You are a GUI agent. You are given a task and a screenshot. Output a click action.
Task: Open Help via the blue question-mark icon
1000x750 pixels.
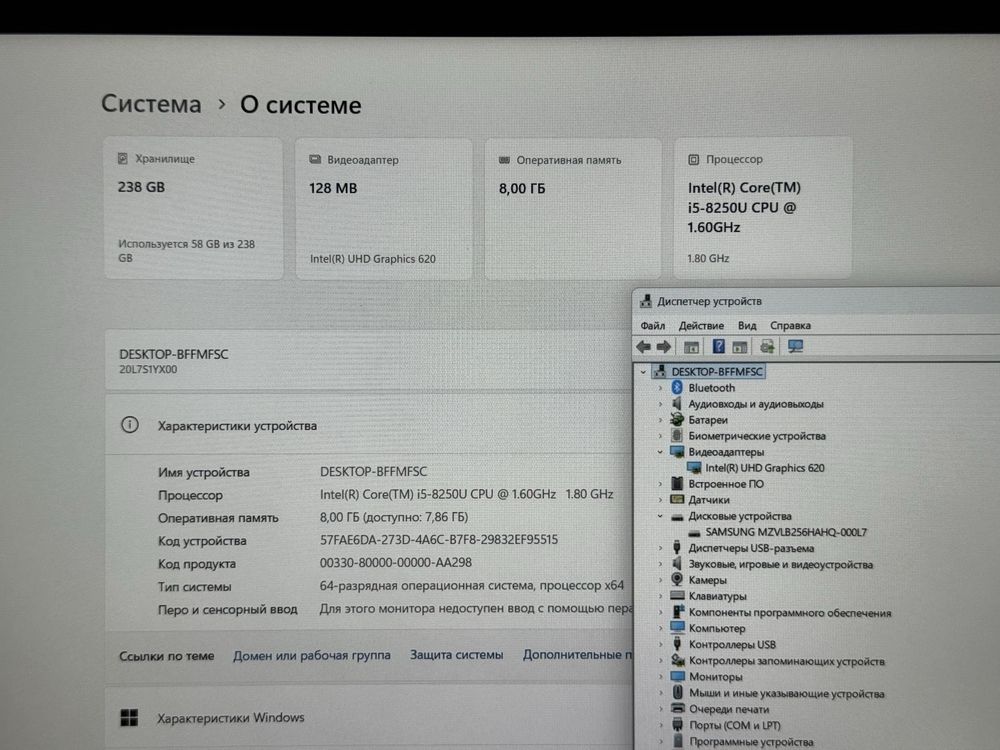click(x=719, y=346)
